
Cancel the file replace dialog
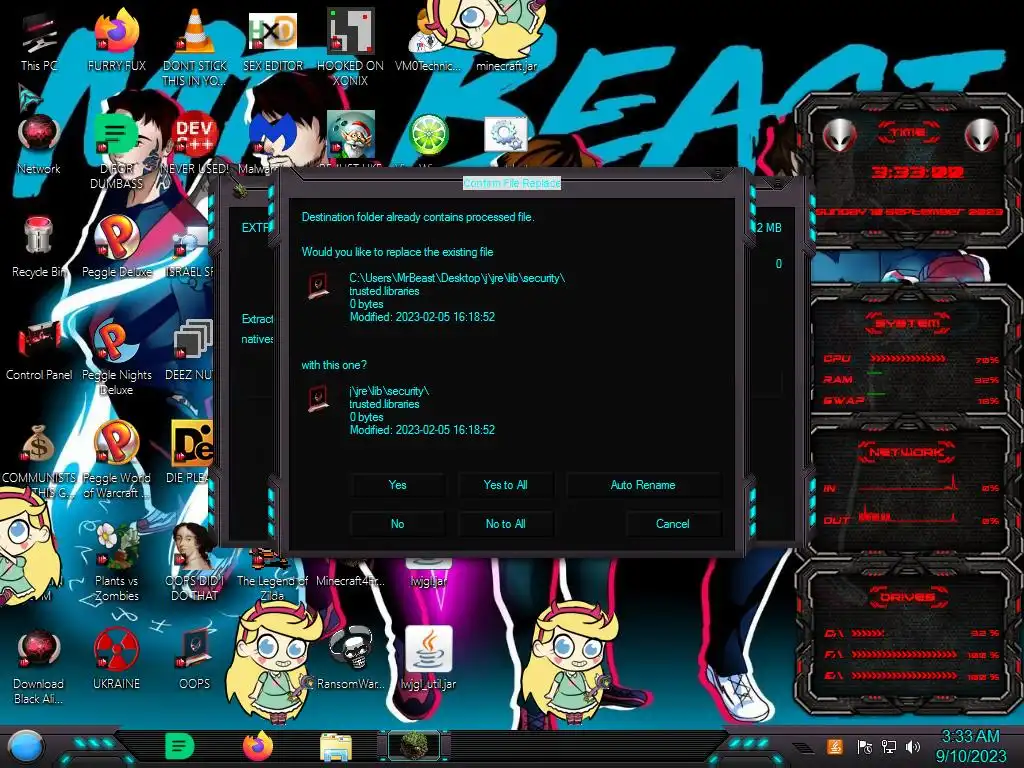pos(673,524)
